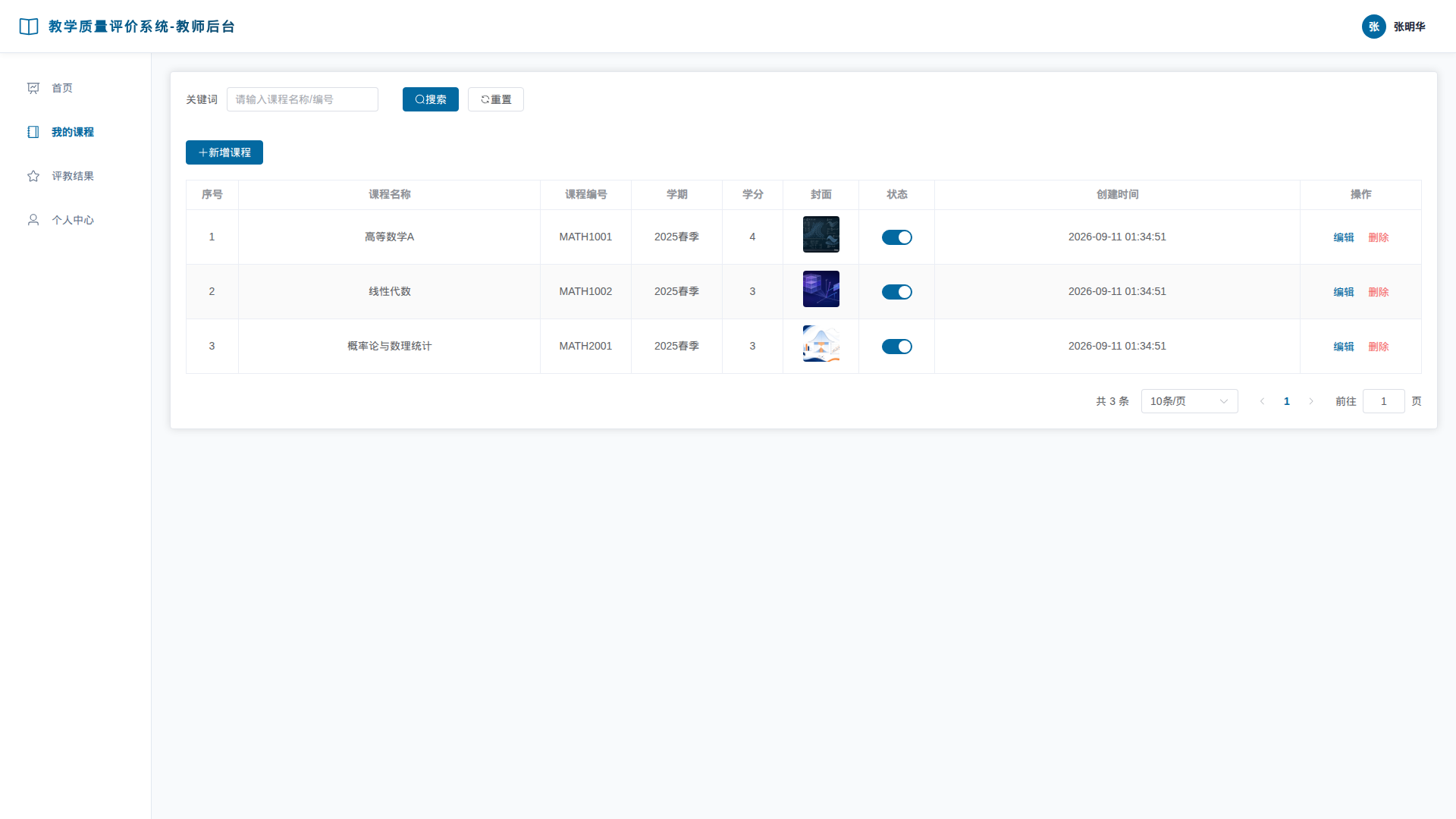This screenshot has width=1456, height=819.
Task: Toggle status switch for 高等数学A
Action: (897, 237)
